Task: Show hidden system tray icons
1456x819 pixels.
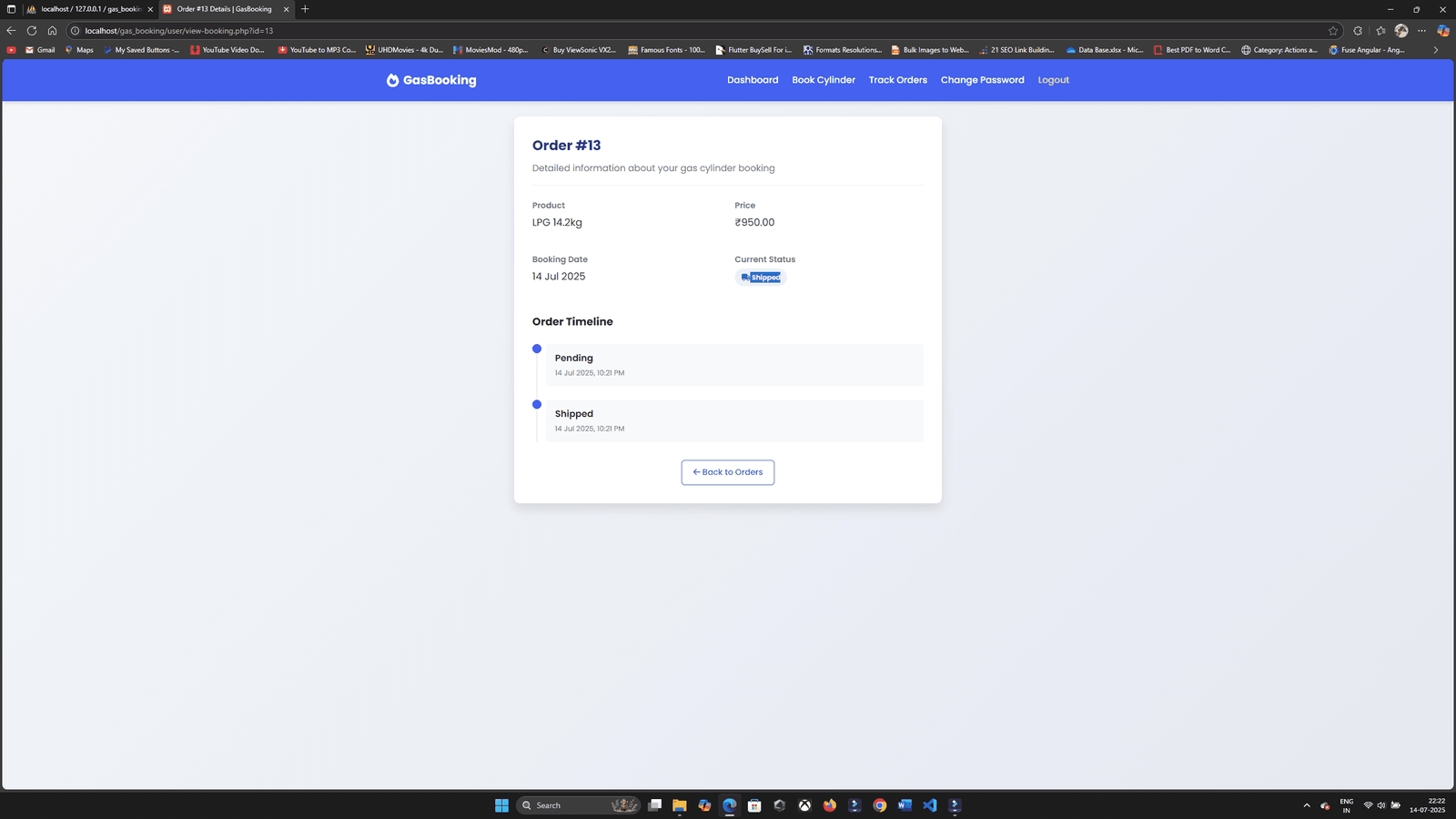Action: click(1307, 805)
